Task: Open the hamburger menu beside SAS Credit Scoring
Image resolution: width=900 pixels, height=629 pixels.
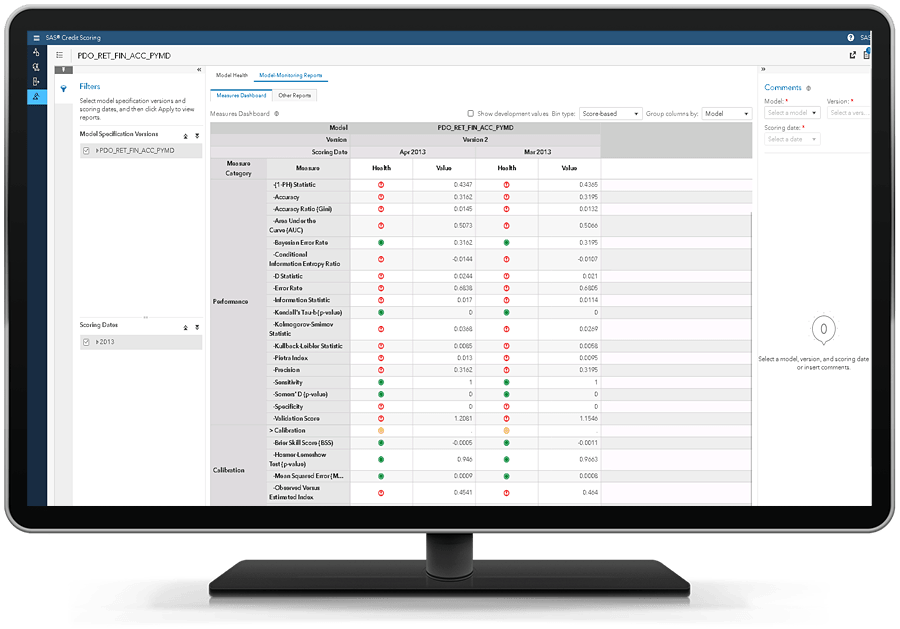Action: (x=37, y=37)
